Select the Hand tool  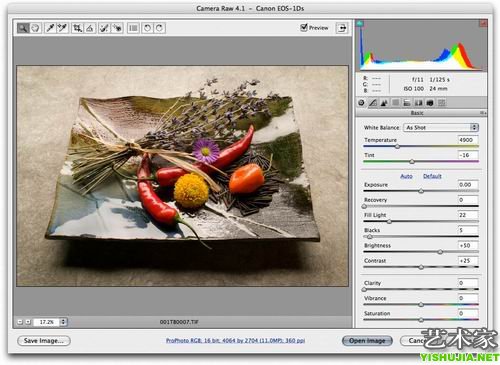[x=35, y=28]
